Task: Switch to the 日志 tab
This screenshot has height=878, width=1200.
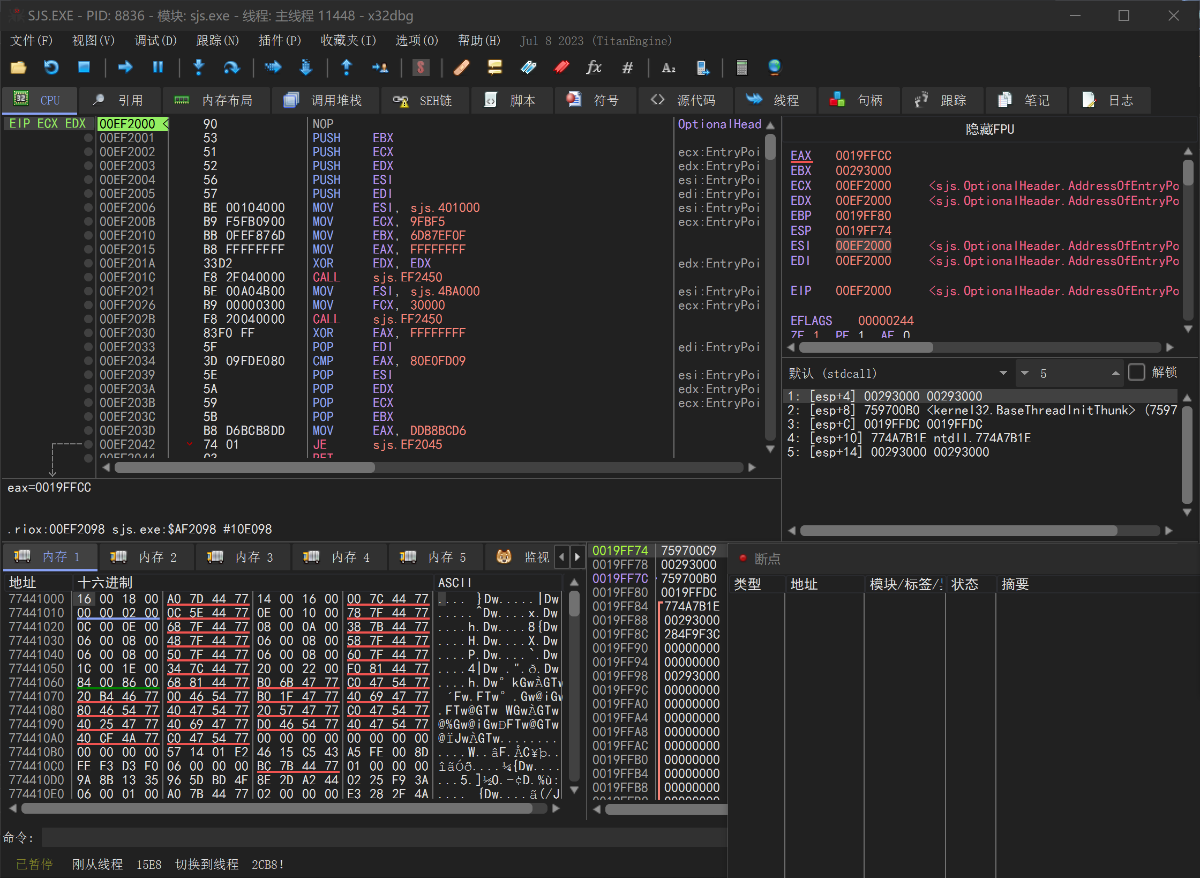Action: click(1109, 100)
